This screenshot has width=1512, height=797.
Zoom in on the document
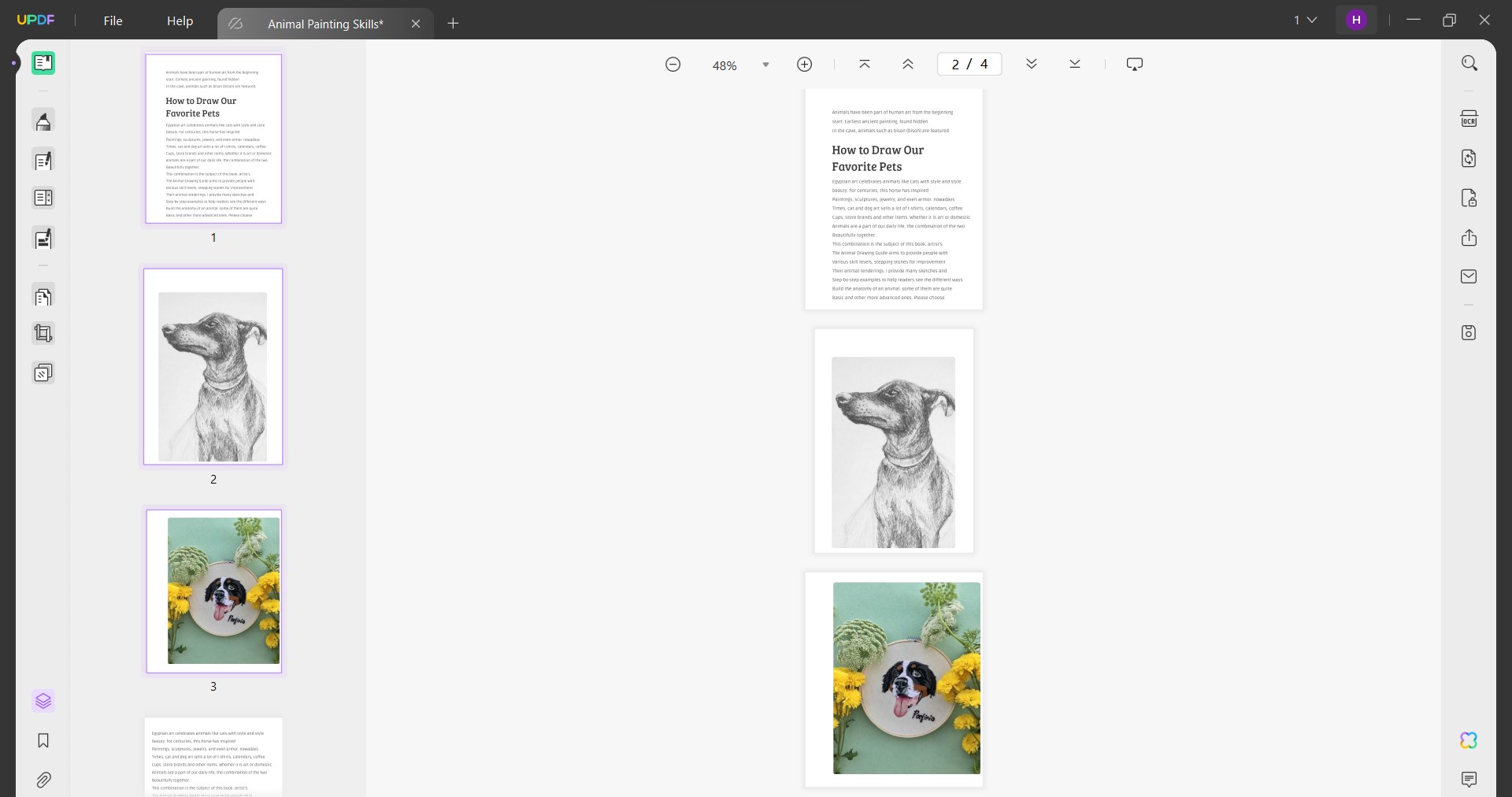[x=804, y=65]
